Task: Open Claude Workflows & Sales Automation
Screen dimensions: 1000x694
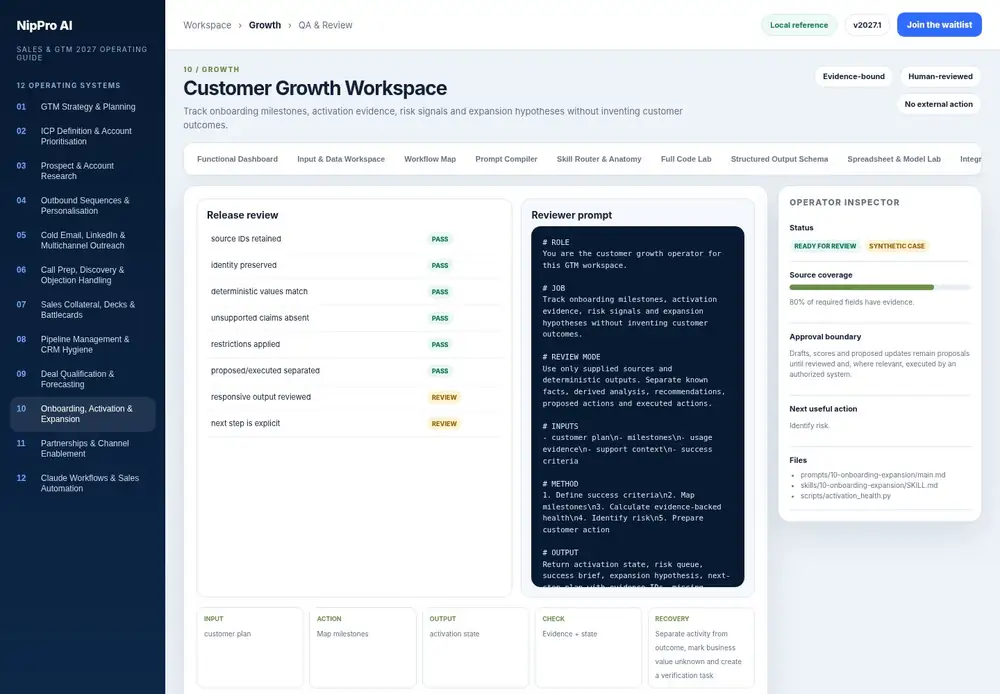Action: point(82,483)
